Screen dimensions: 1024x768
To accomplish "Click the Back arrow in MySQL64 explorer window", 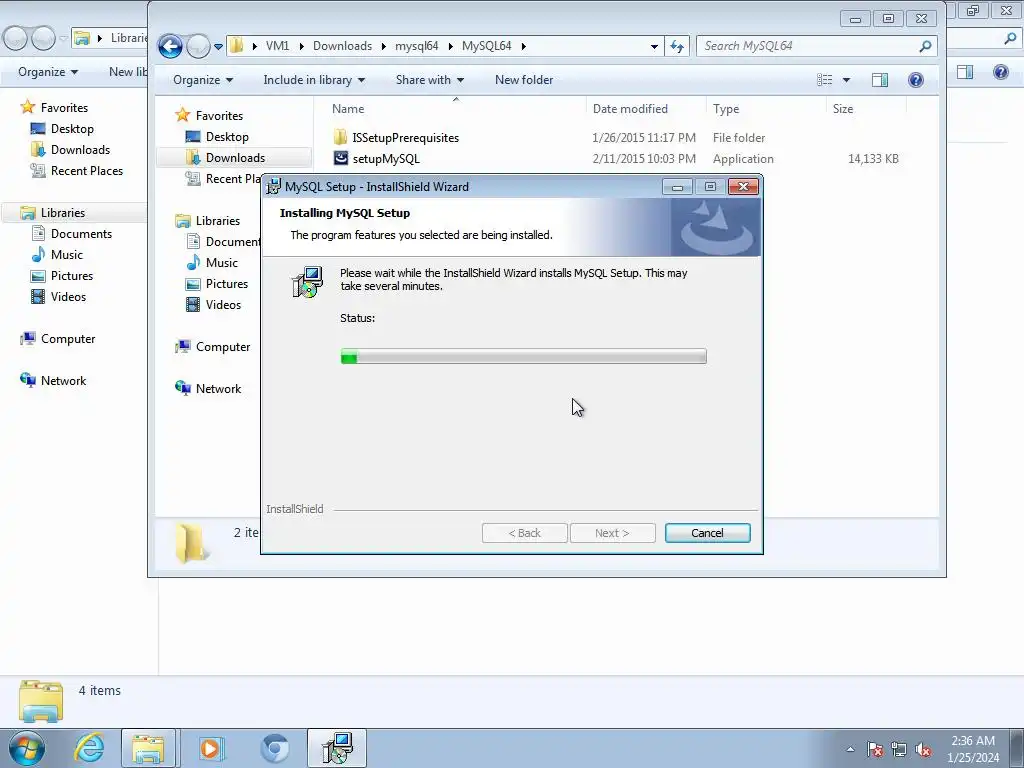I will 170,46.
